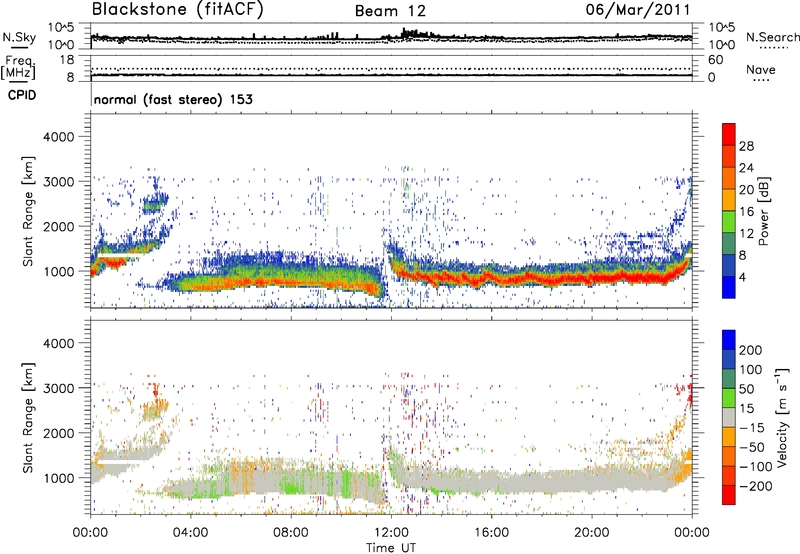
Task: Click the "24" label on the Power colorbar
Action: coord(746,168)
